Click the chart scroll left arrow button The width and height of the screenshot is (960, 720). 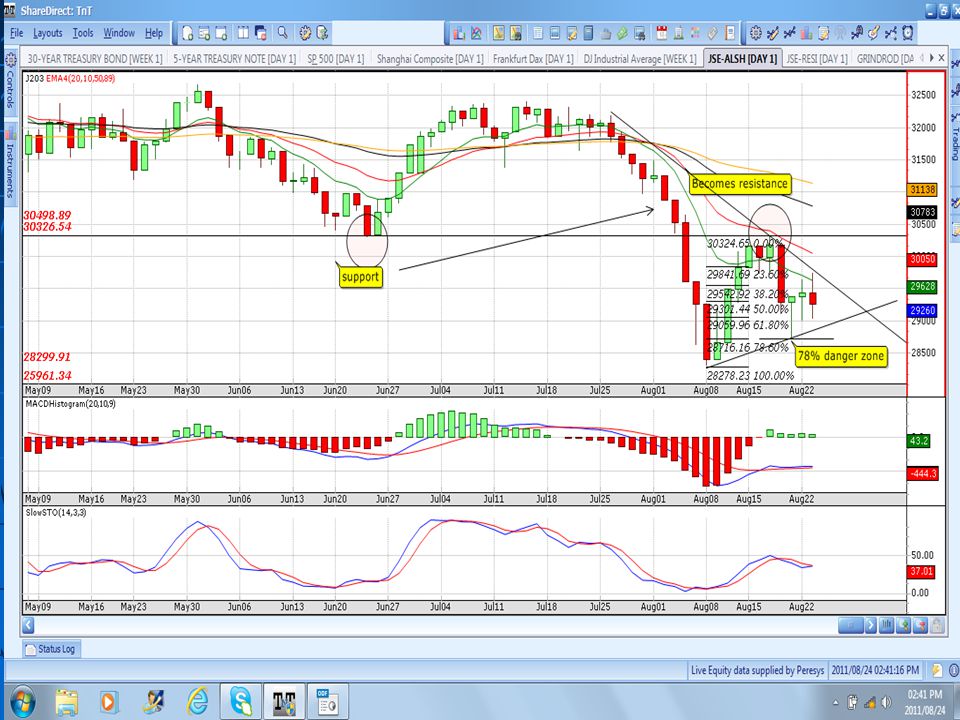coord(28,625)
